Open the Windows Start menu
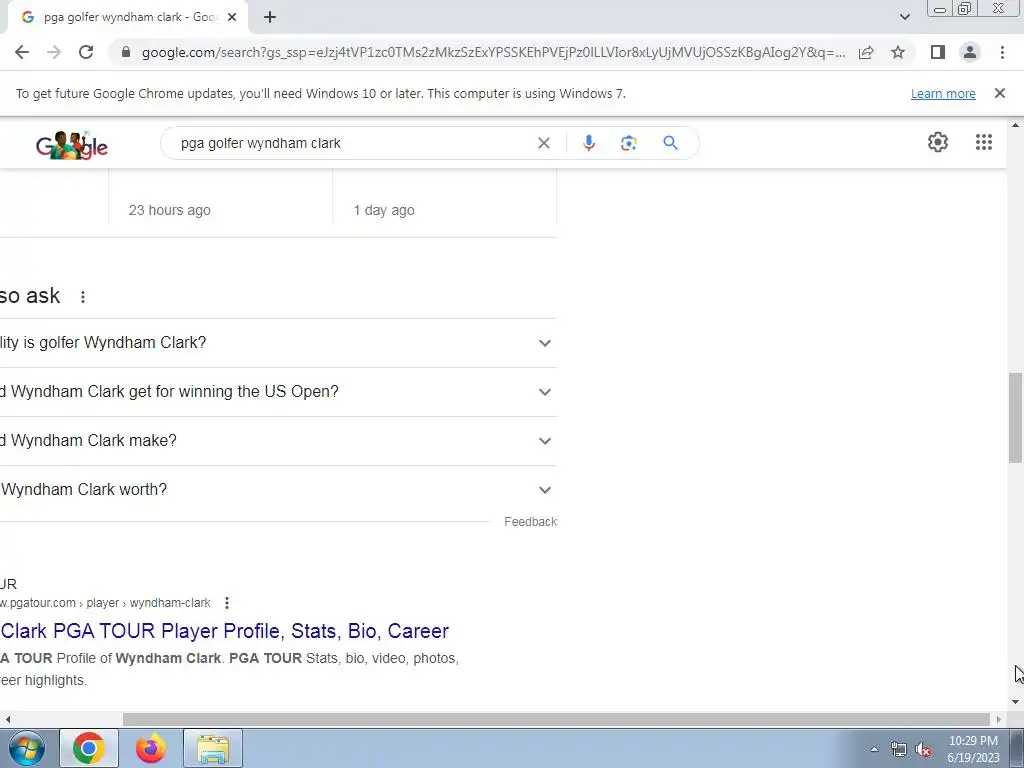Screen dimensions: 1024x768 [26, 748]
